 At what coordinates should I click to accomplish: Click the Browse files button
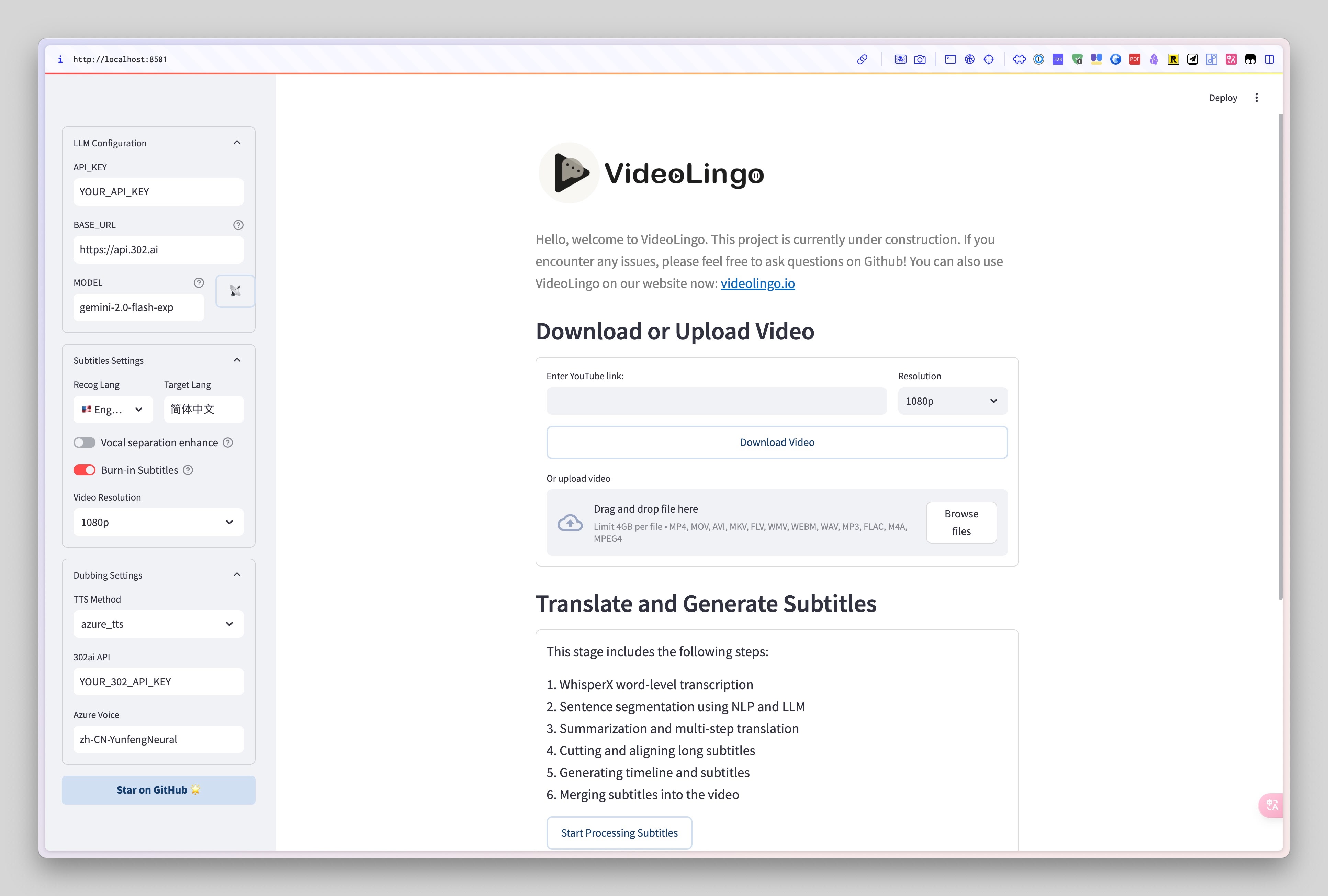(x=961, y=522)
